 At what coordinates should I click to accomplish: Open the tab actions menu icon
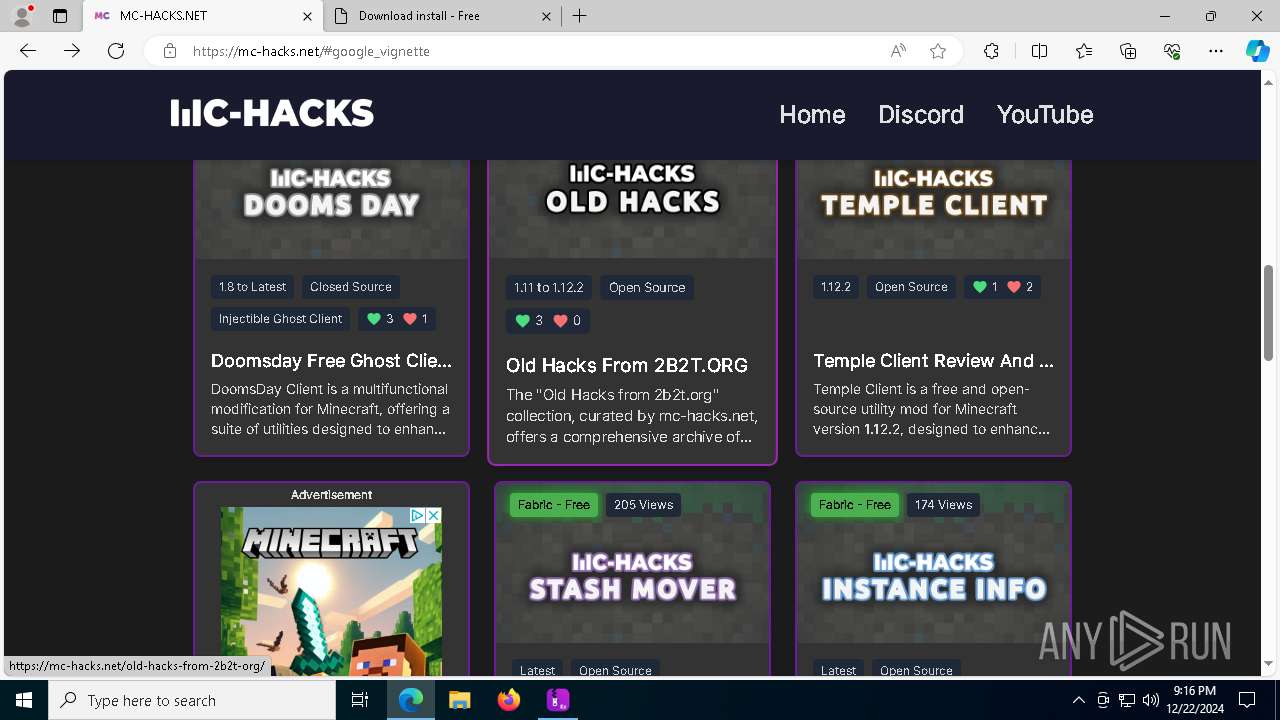pos(60,16)
